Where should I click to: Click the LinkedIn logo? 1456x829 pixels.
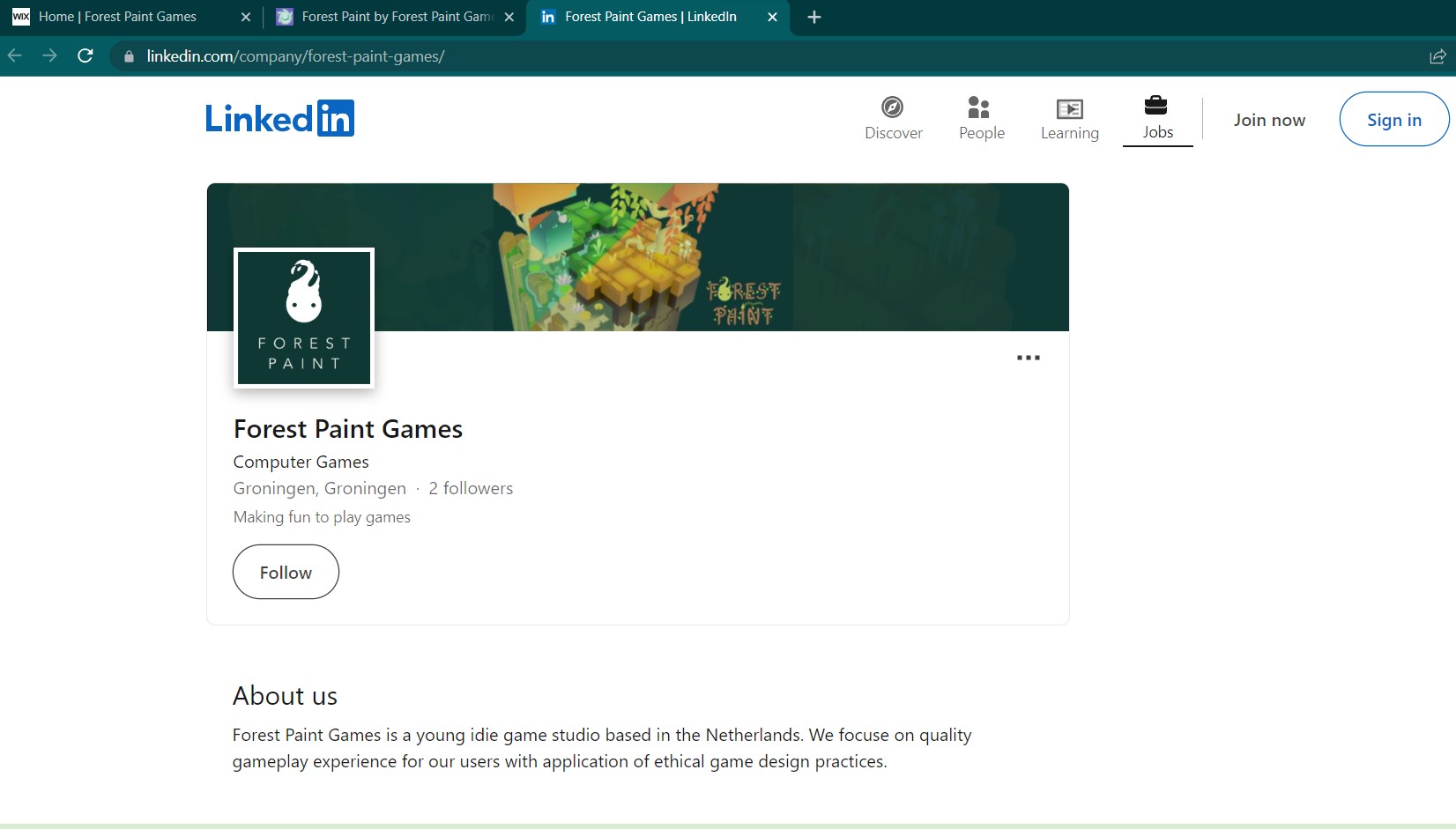pyautogui.click(x=279, y=118)
